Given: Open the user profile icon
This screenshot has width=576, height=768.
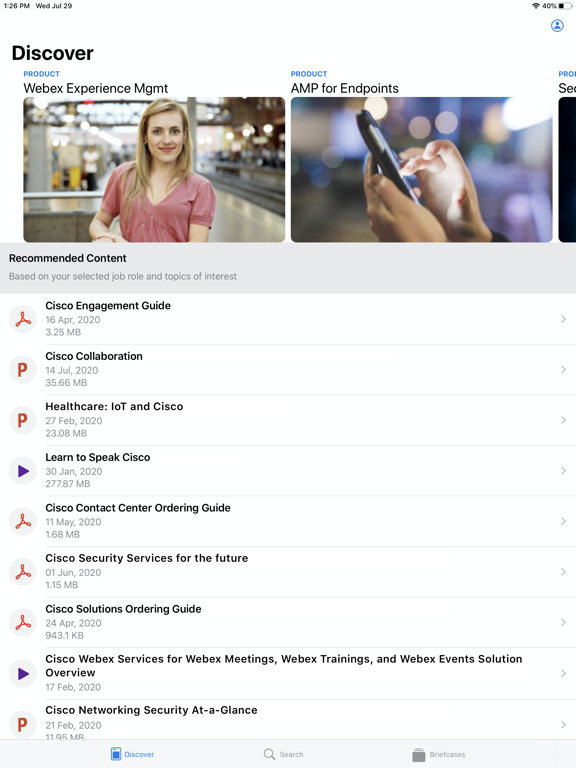Looking at the screenshot, I should pyautogui.click(x=557, y=25).
